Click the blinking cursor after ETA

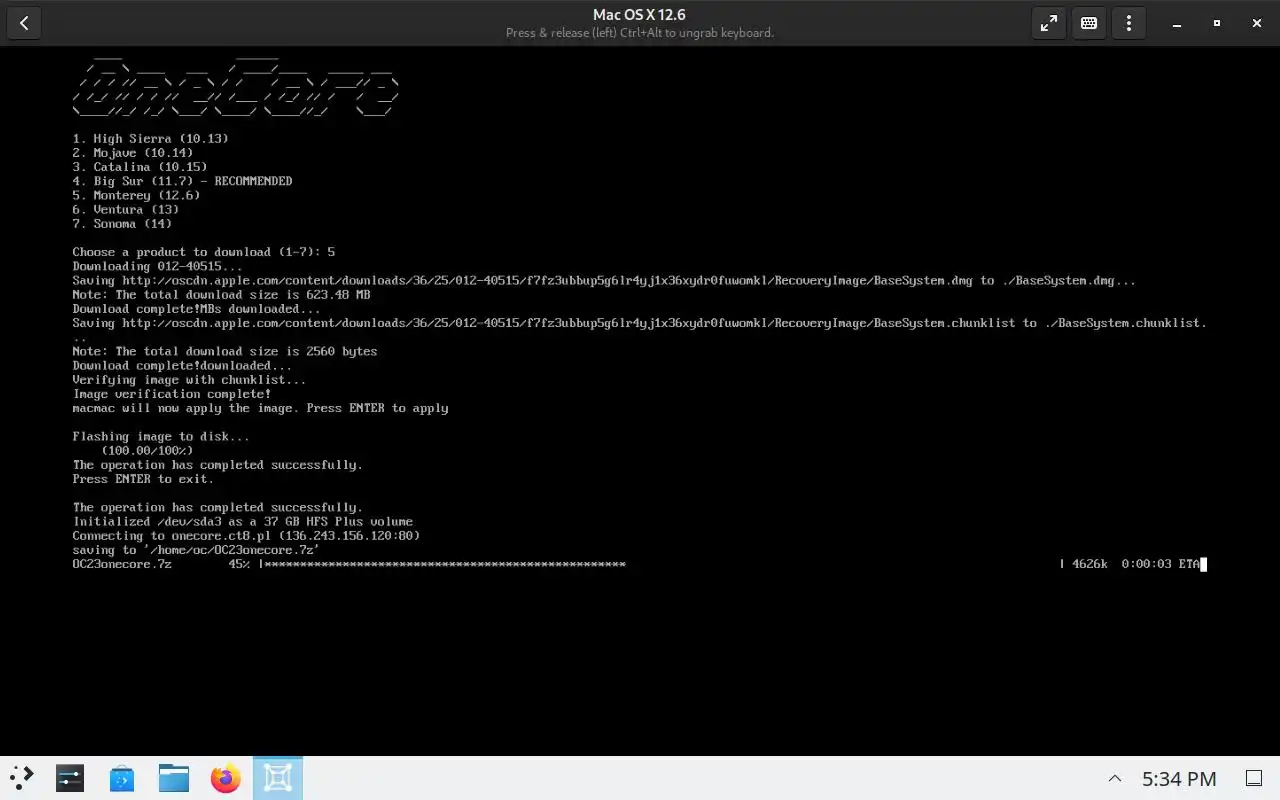coord(1203,564)
